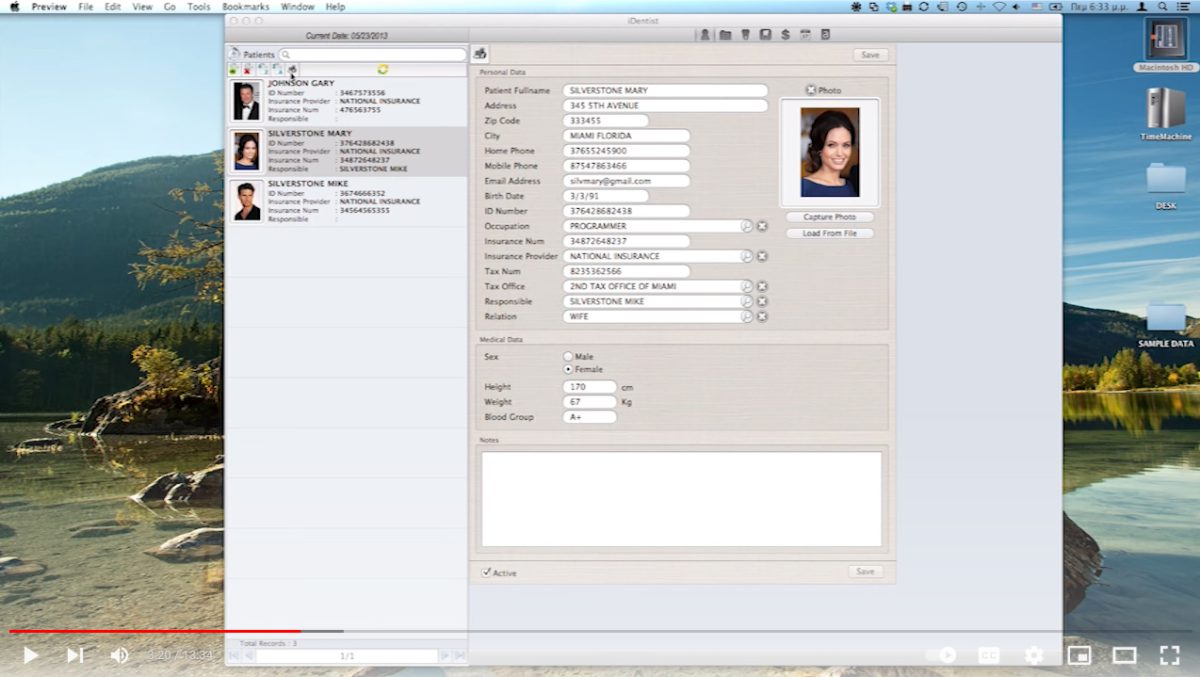
Task: Click the tooth icon in top toolbar
Action: pyautogui.click(x=745, y=35)
